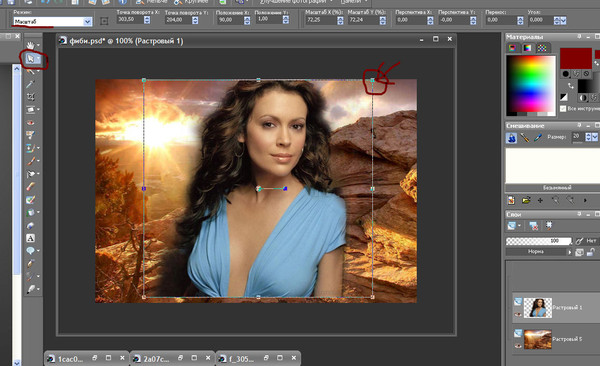Click the Растровый 1 layer thumbnail

click(538, 308)
